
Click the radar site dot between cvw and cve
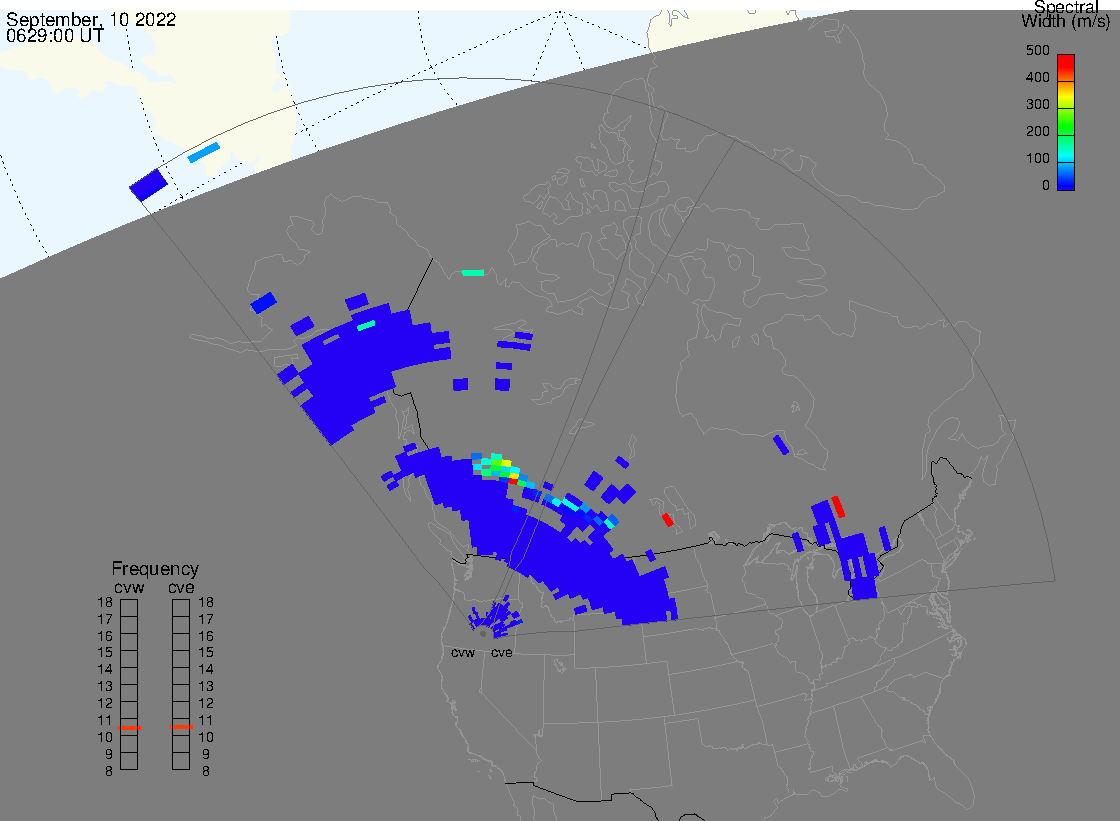pyautogui.click(x=484, y=634)
